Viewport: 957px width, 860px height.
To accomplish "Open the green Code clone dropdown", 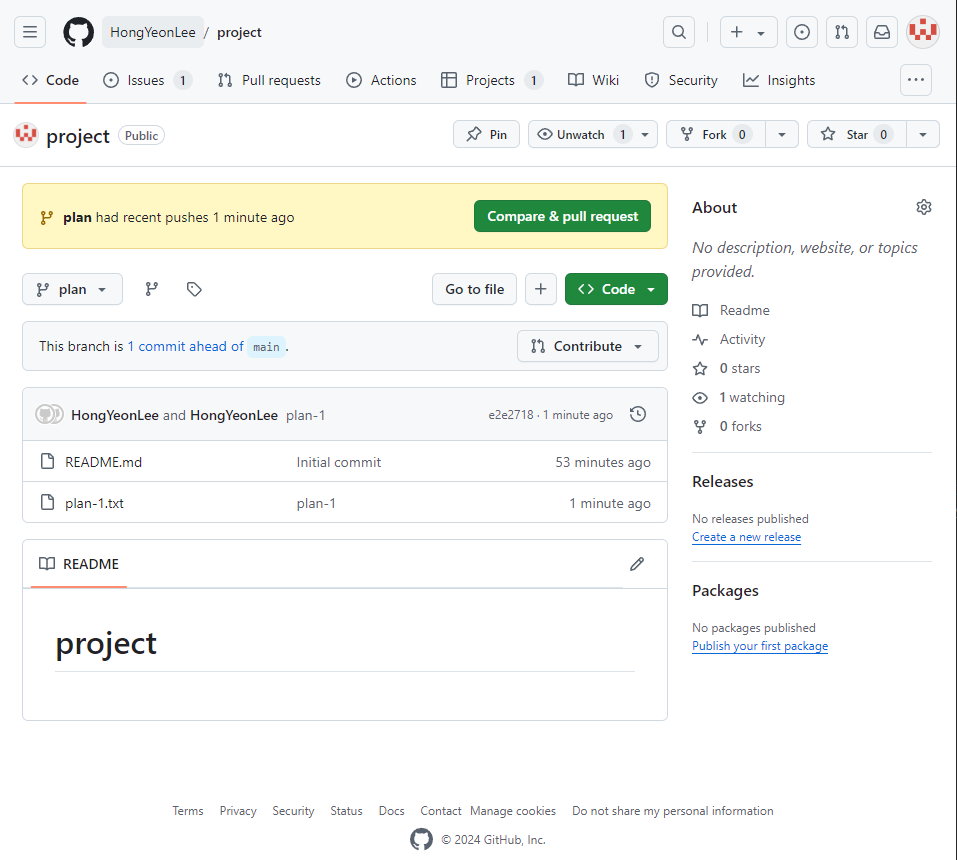I will click(616, 289).
